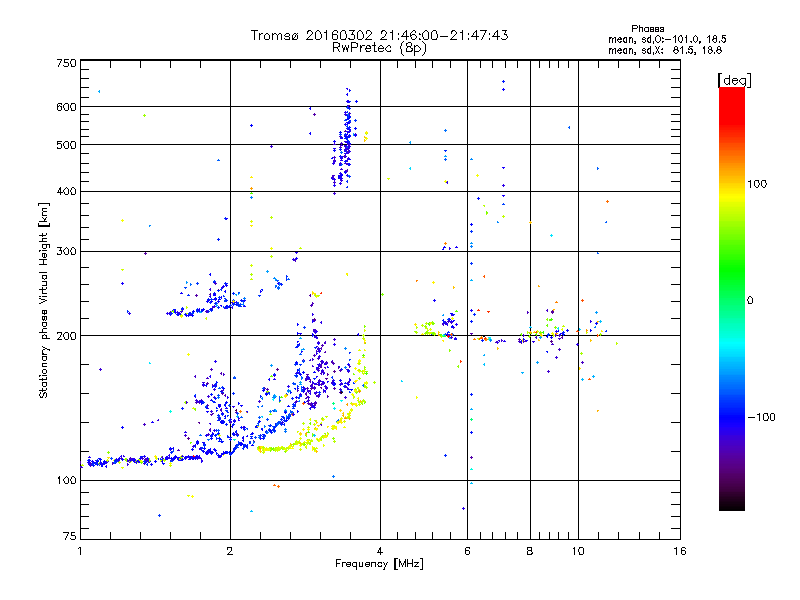Click the x-axis tick label '10'
This screenshot has height=600, width=800.
tap(578, 551)
